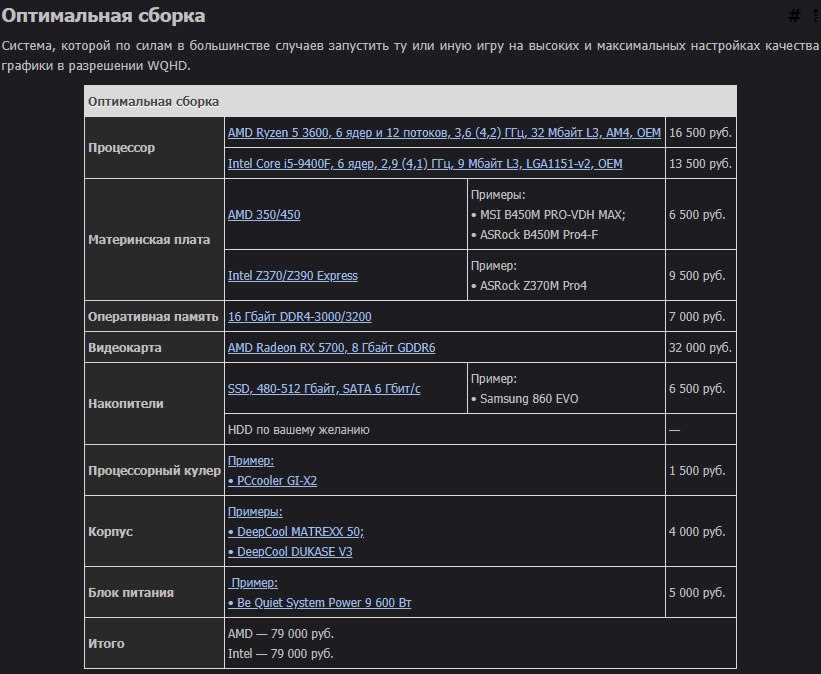Click the 4 000 руб. price cell

701,531
